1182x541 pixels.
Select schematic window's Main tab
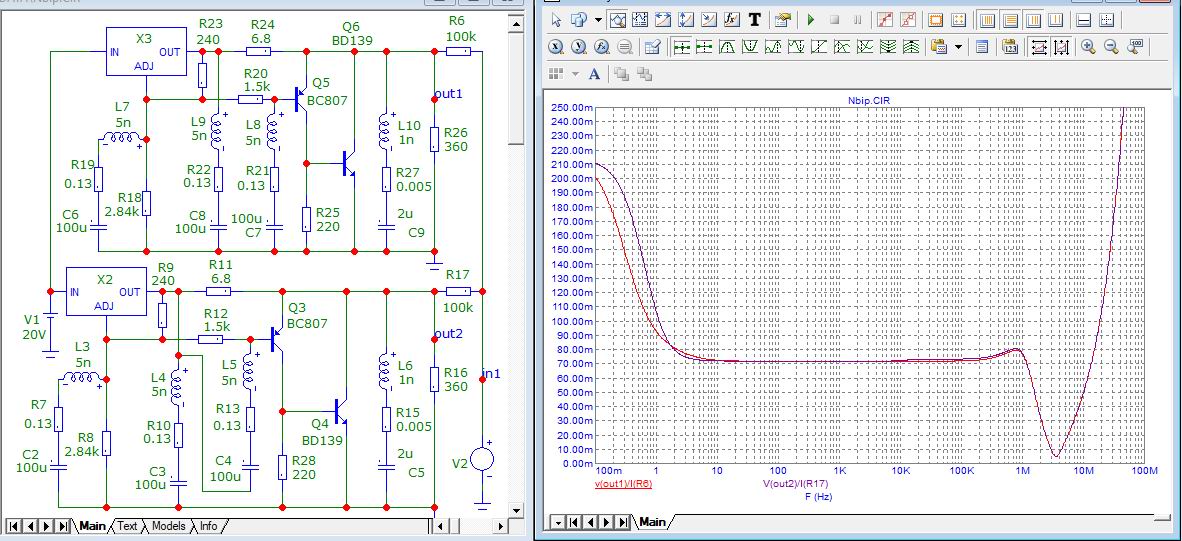point(92,526)
